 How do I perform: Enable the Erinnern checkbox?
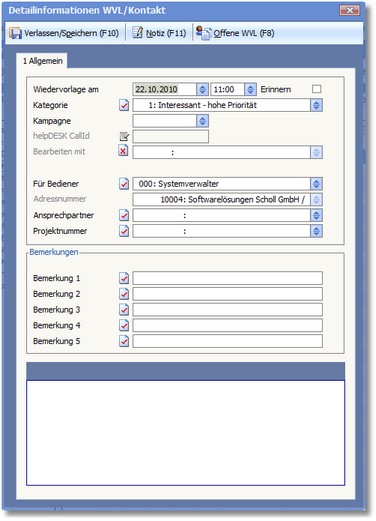pyautogui.click(x=316, y=89)
